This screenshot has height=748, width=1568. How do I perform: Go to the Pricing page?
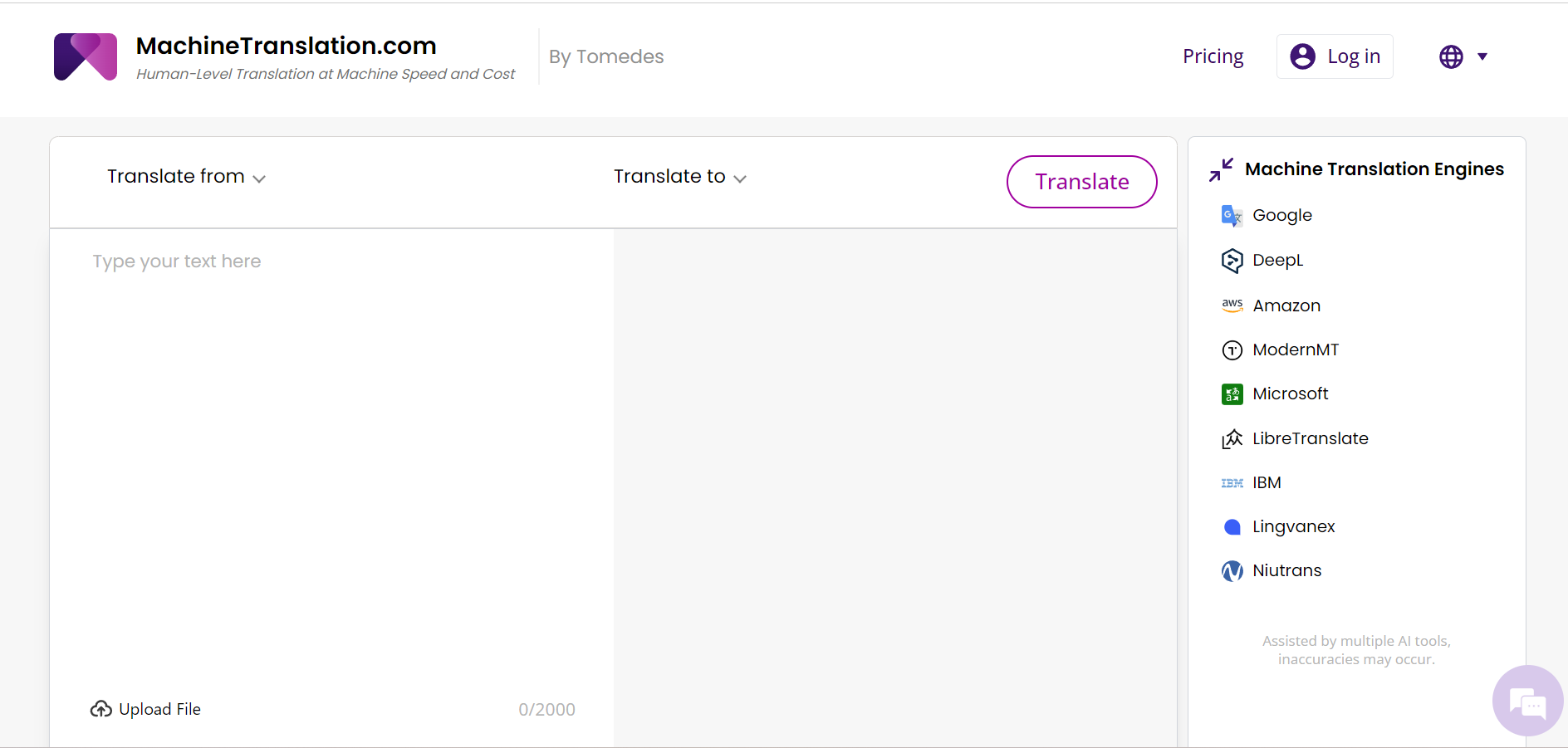tap(1213, 56)
